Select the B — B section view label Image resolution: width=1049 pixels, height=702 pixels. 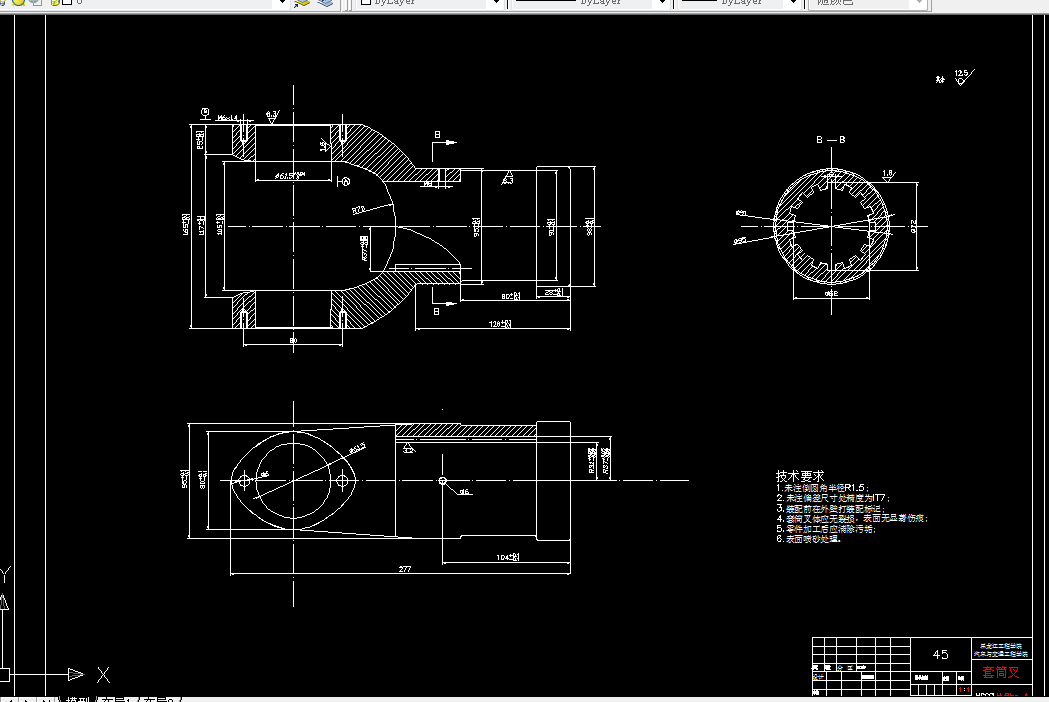pyautogui.click(x=831, y=140)
